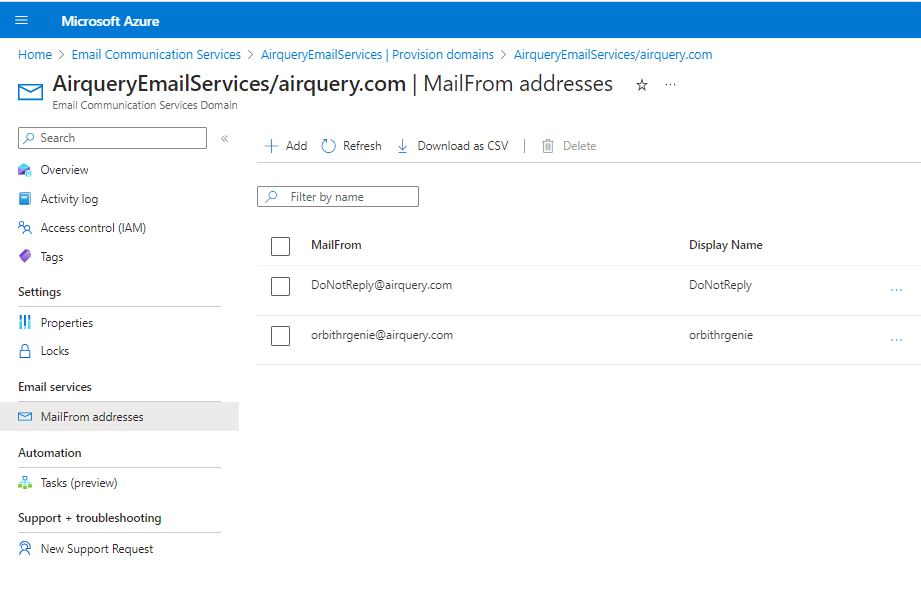Click orbithrgenie display name cell
921x594 pixels.
pyautogui.click(x=721, y=335)
